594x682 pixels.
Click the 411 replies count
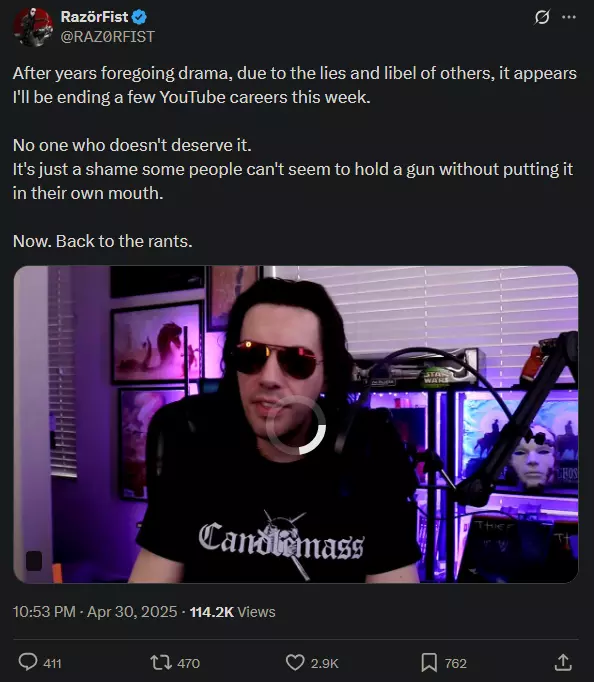point(53,663)
